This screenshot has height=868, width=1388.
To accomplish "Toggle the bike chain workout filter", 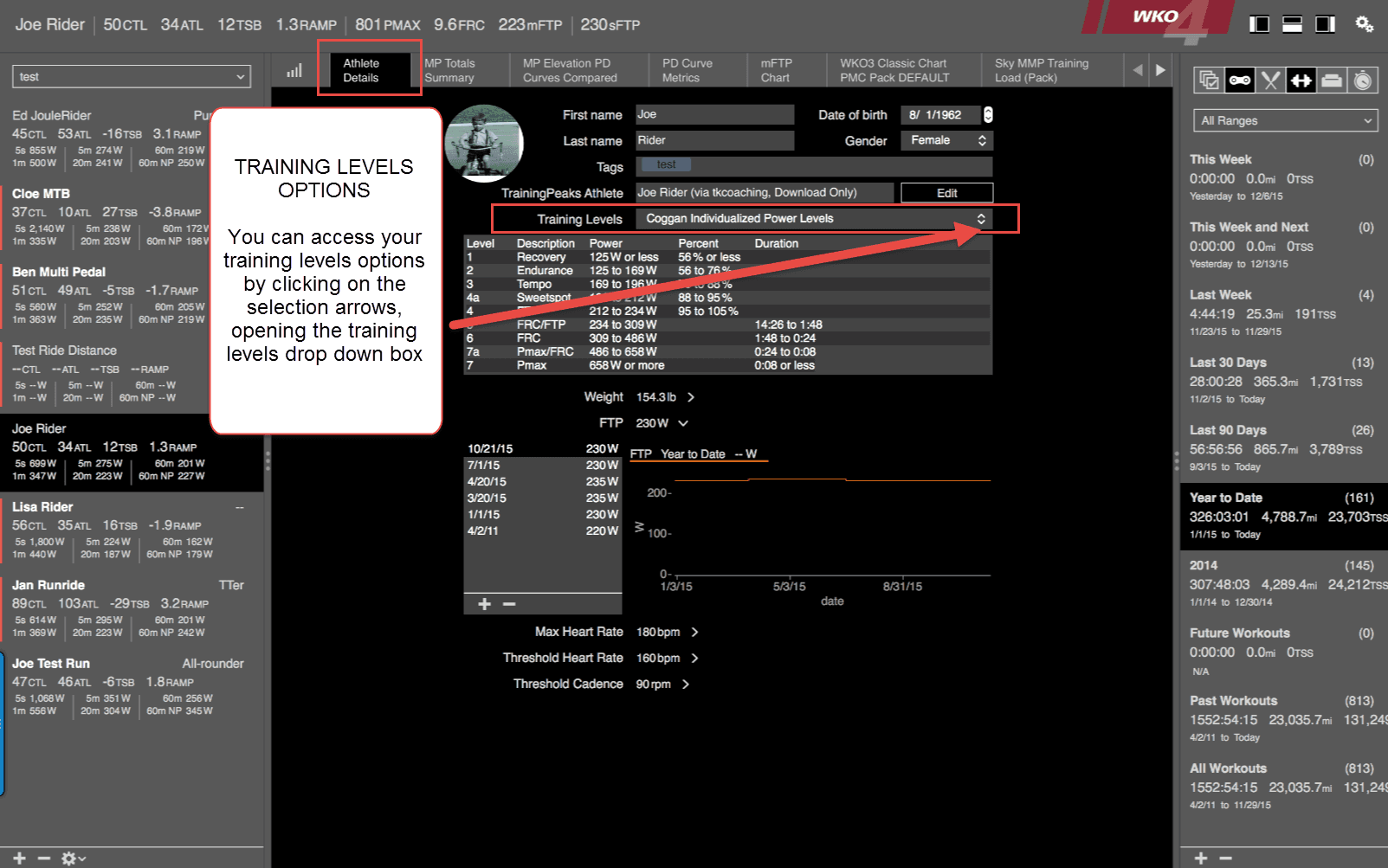I will coord(1240,80).
